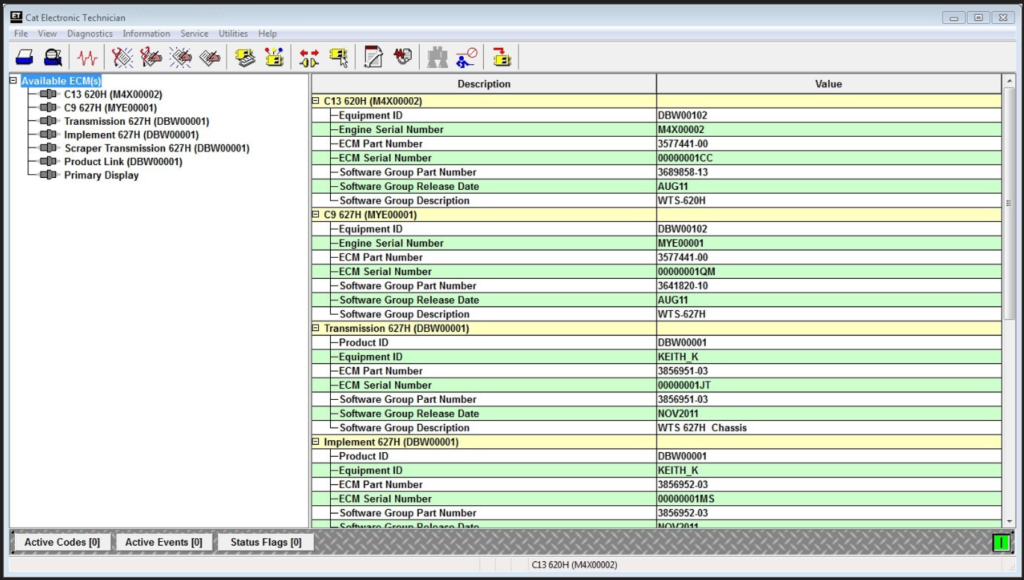Collapse the Available ECM(s) tree node
Image resolution: width=1024 pixels, height=580 pixels.
tap(13, 81)
